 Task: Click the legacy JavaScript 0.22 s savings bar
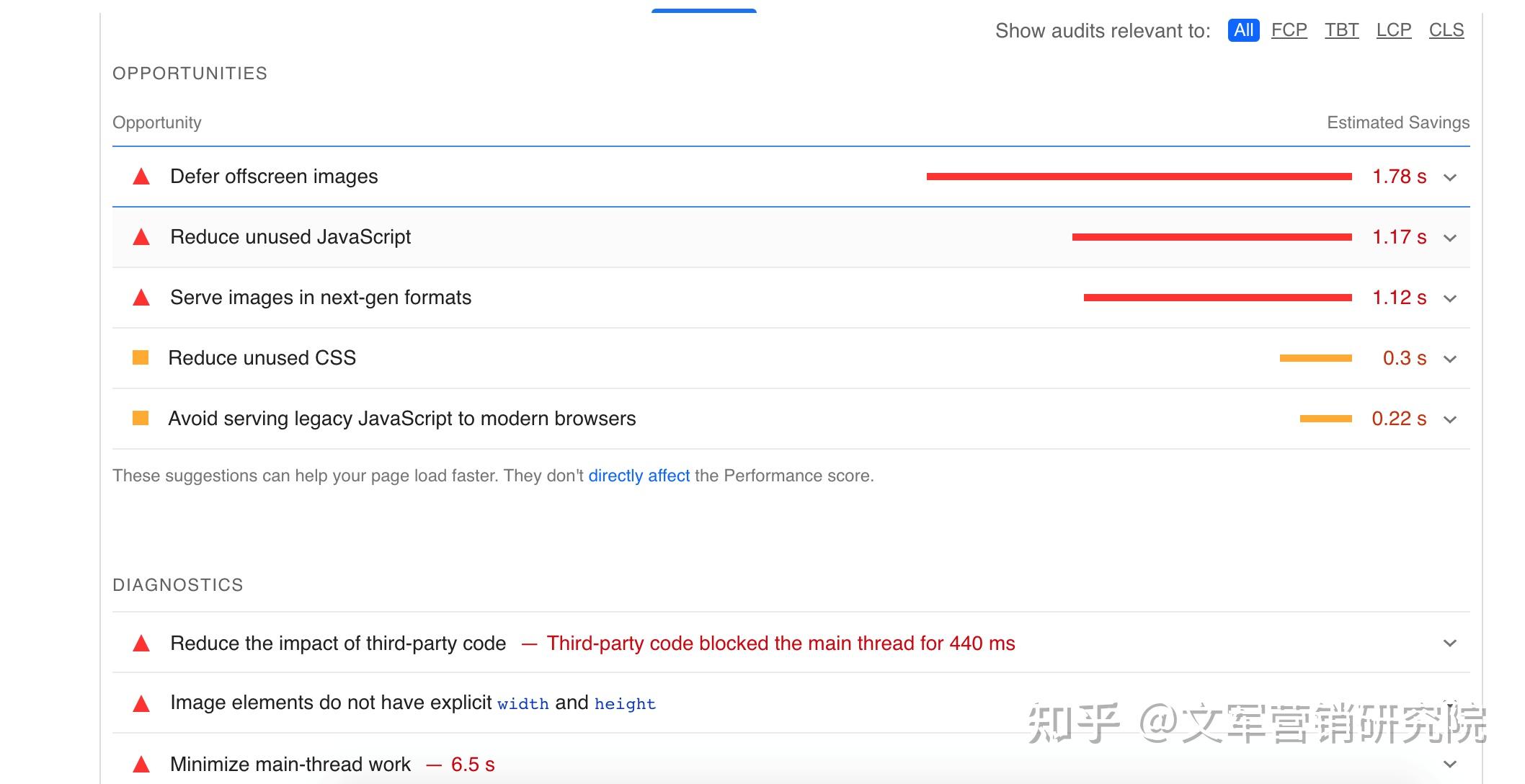1325,419
